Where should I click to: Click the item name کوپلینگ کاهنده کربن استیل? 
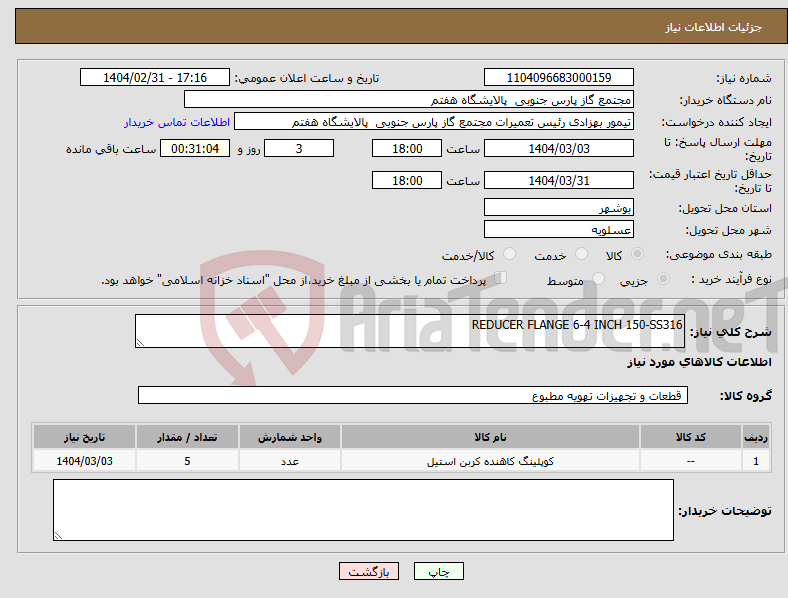490,461
